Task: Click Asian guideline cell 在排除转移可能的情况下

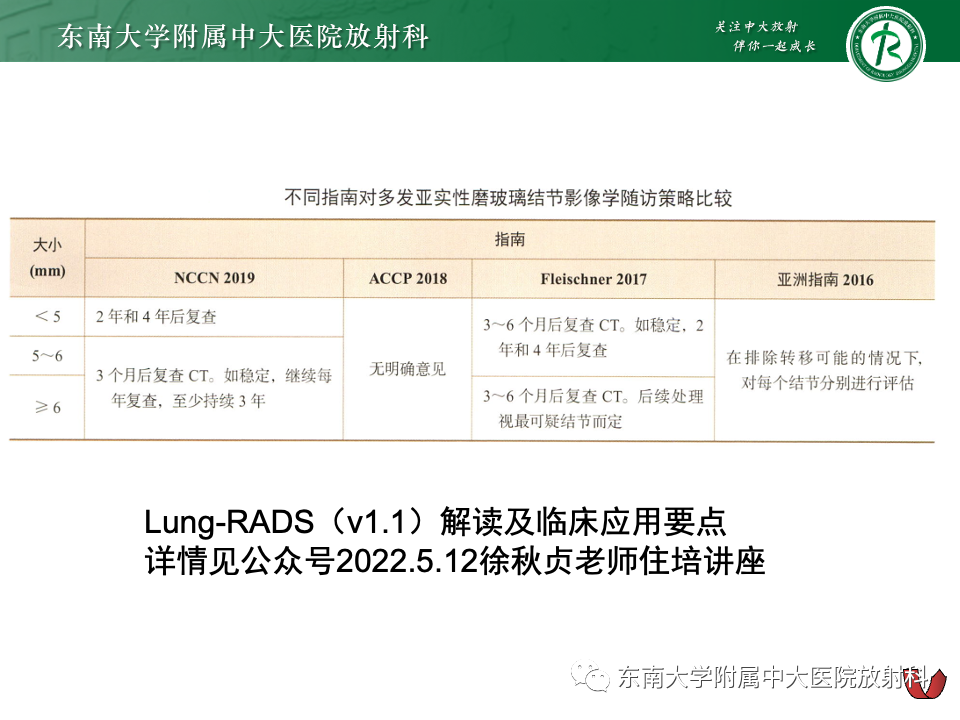Action: click(825, 370)
